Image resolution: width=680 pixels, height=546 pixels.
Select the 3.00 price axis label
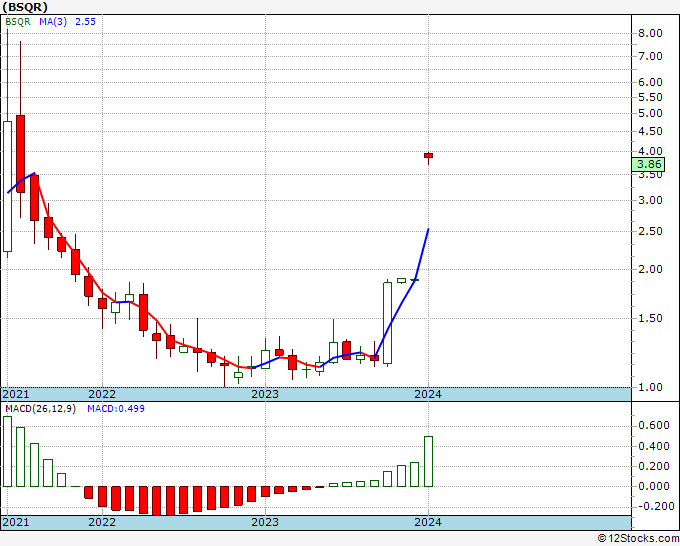click(x=651, y=200)
